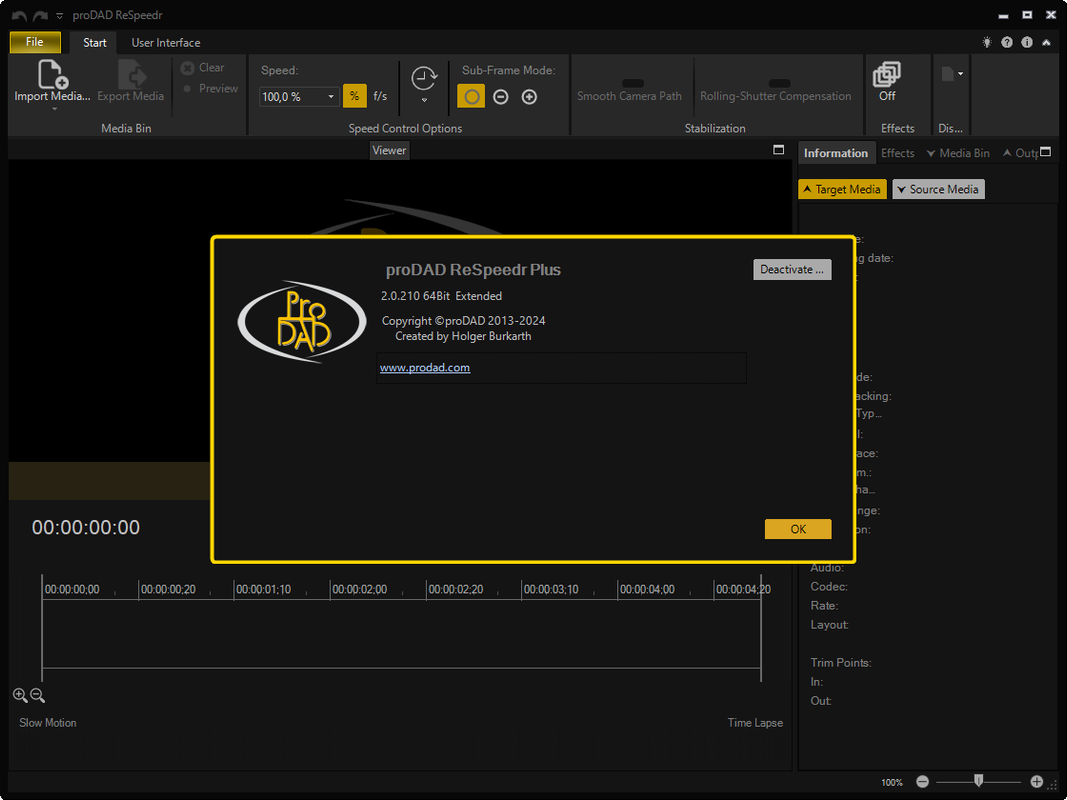Maximize the Viewer panel
Screen dimensions: 1067x800
click(x=778, y=150)
